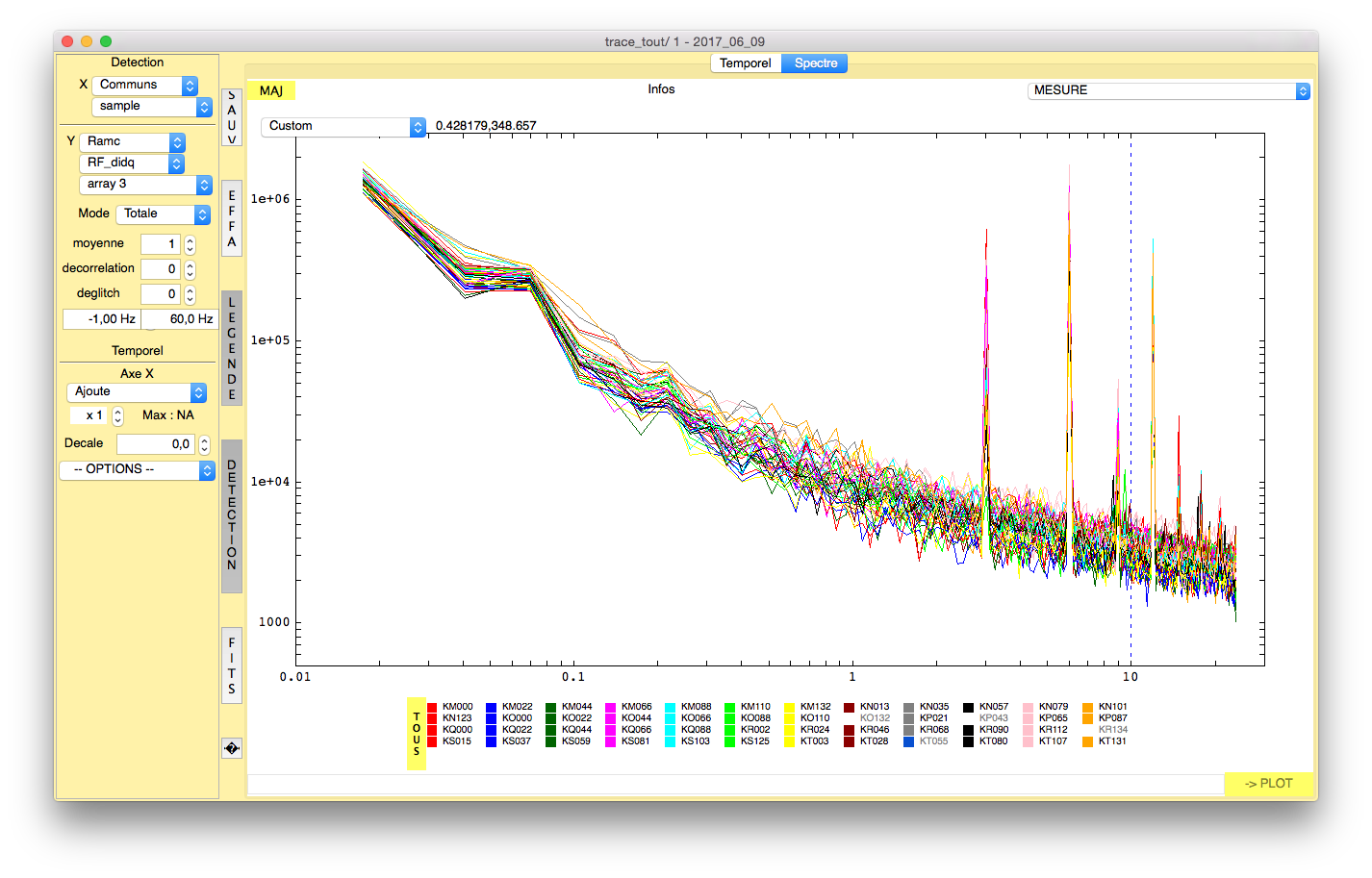Click the FITS vertical button

[232, 665]
